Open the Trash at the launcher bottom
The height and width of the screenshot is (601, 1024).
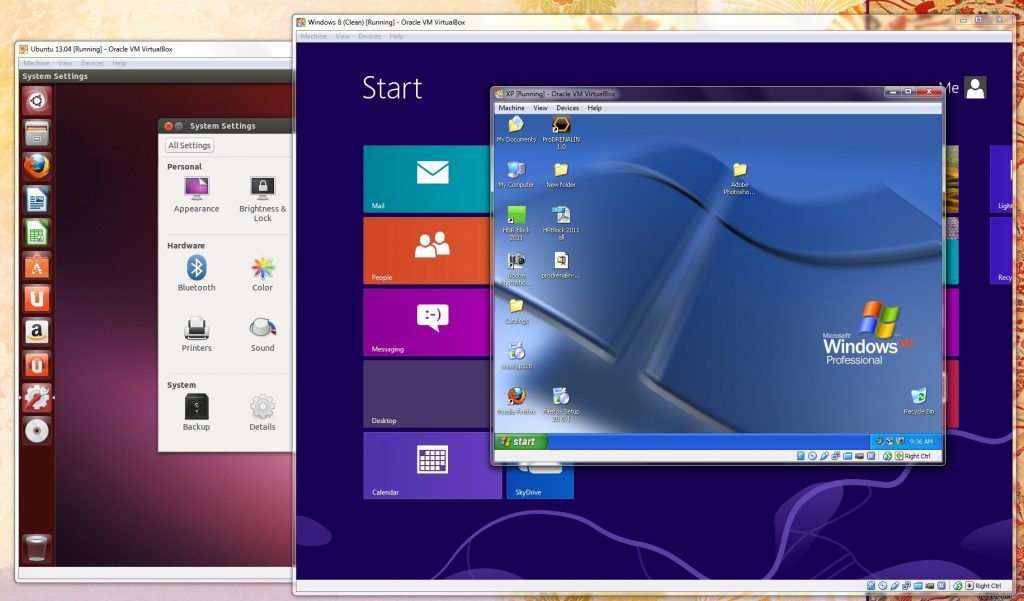coord(37,547)
